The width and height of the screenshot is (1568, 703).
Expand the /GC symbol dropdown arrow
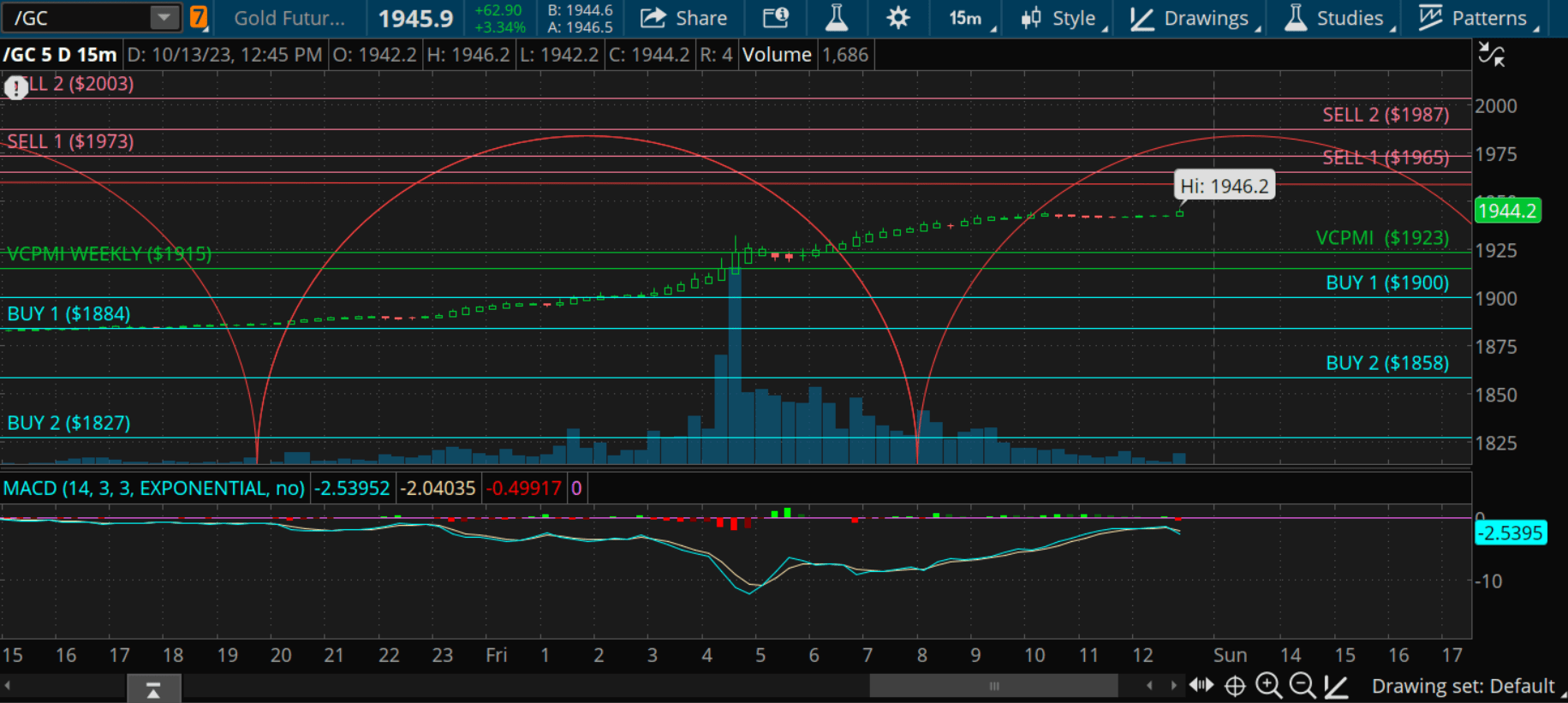click(x=164, y=17)
